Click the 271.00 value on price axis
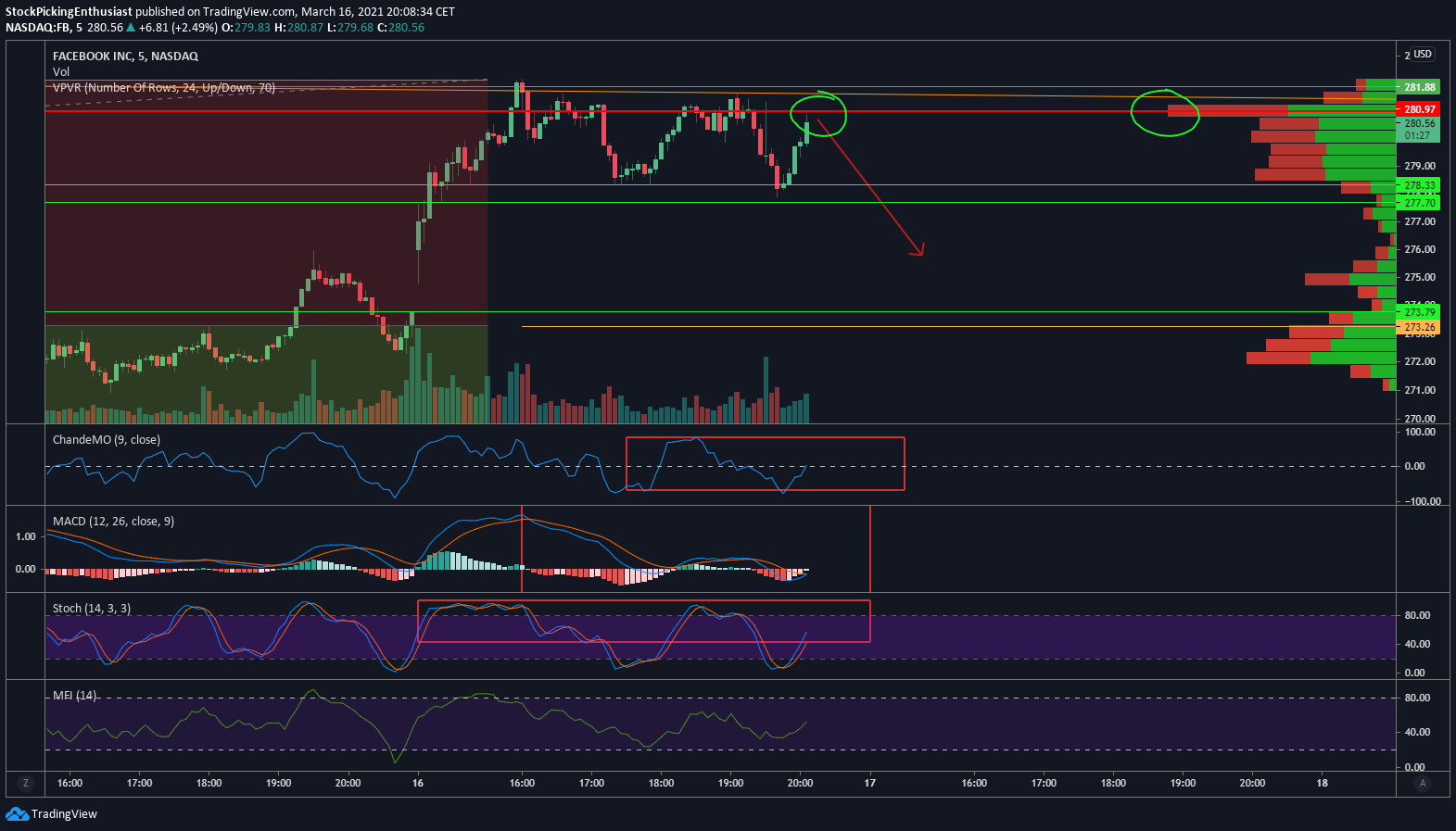 (x=1420, y=391)
